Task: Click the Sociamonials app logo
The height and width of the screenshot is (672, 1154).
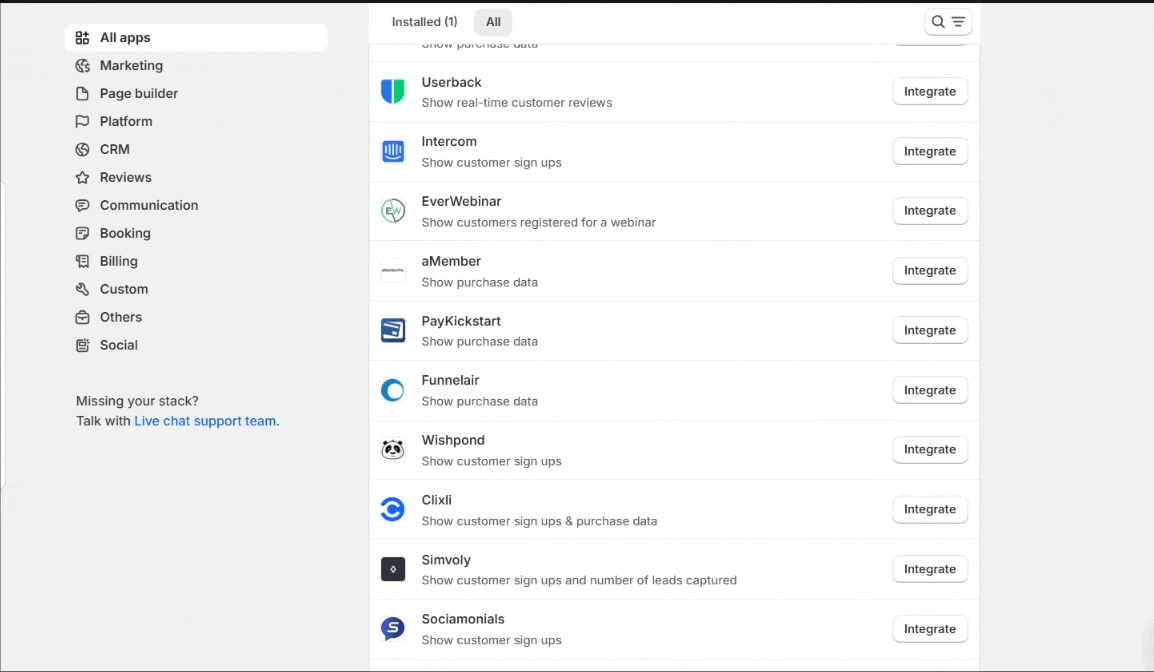Action: coord(393,629)
